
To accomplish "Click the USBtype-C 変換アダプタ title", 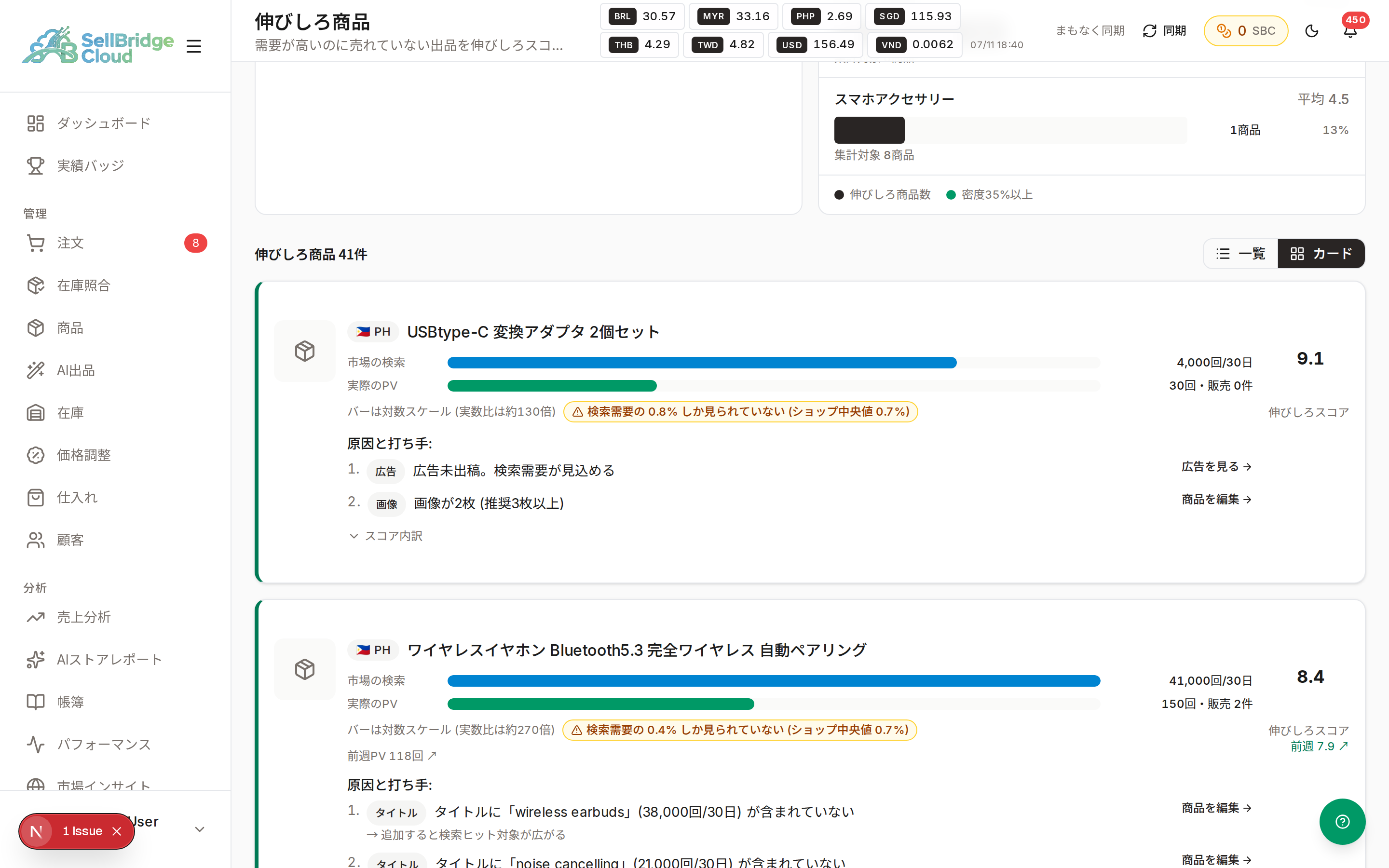I will click(x=533, y=332).
